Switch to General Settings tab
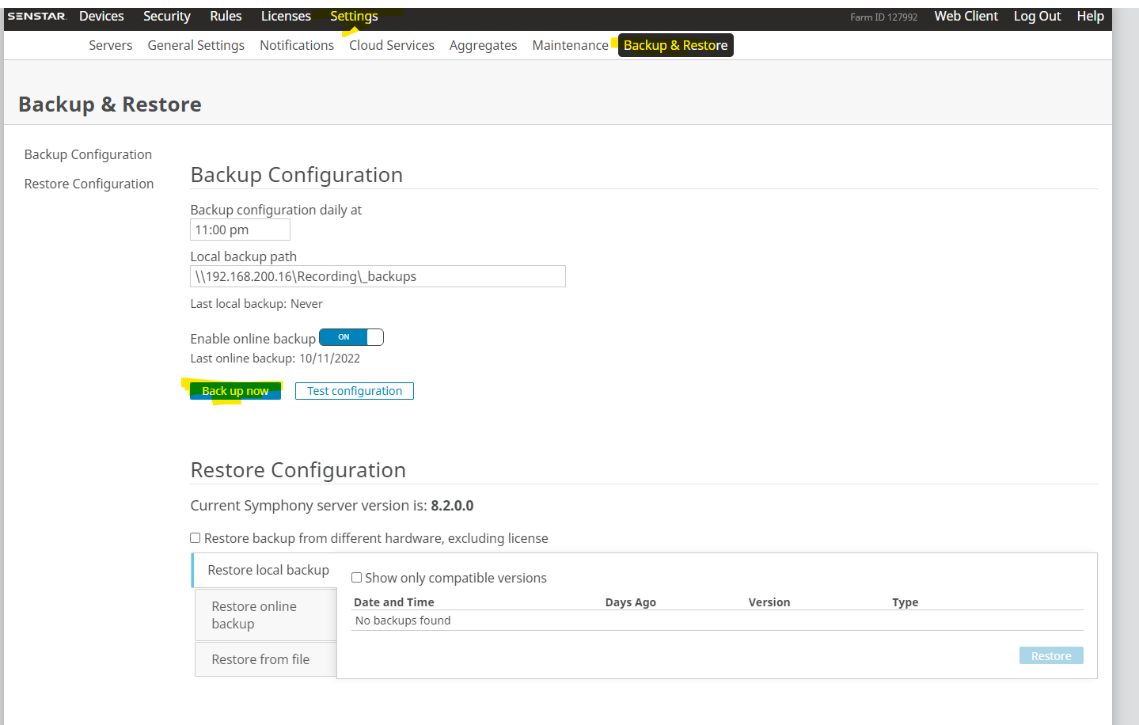Viewport: 1139px width, 725px height. point(196,45)
